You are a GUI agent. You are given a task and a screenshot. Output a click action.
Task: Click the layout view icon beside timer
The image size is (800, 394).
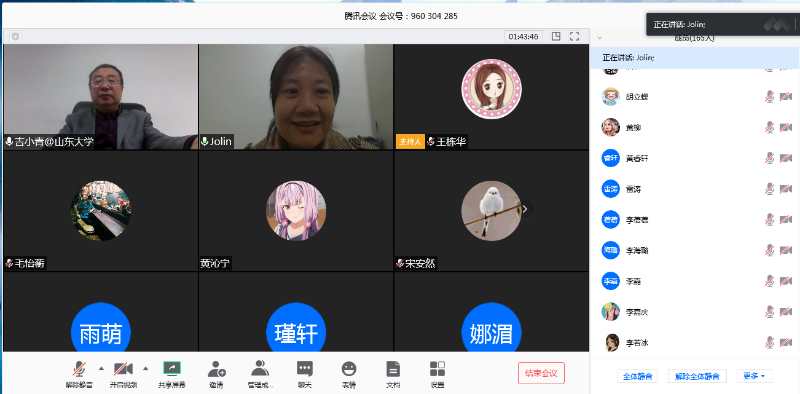coord(556,36)
